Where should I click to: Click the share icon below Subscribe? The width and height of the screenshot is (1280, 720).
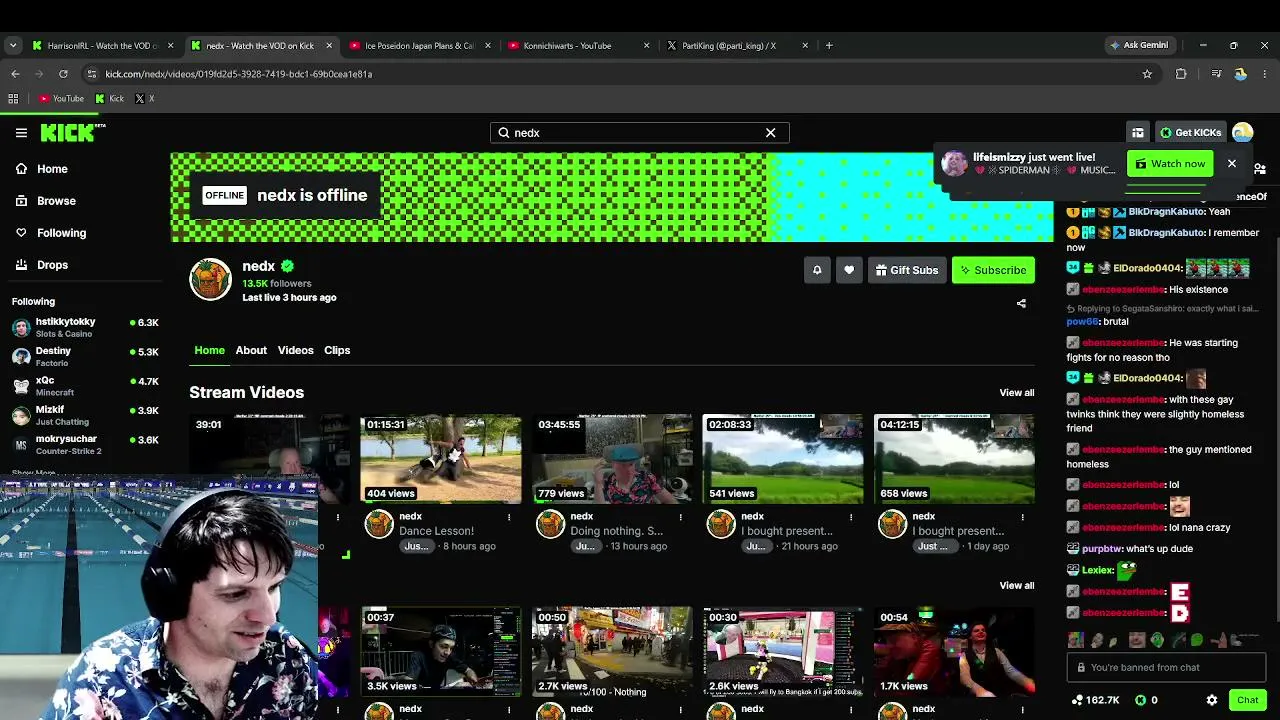point(1021,303)
